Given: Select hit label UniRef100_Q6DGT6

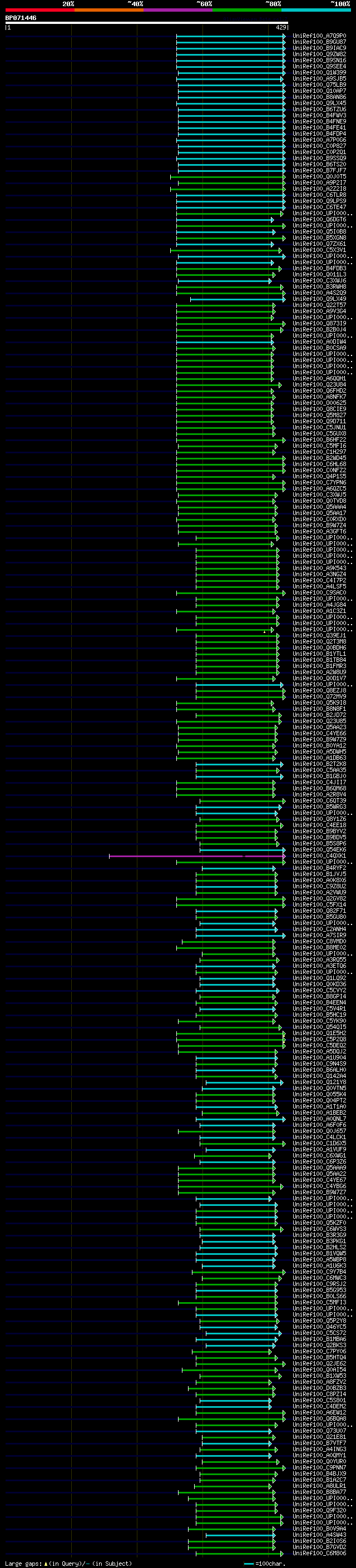Looking at the screenshot, I should [x=319, y=219].
